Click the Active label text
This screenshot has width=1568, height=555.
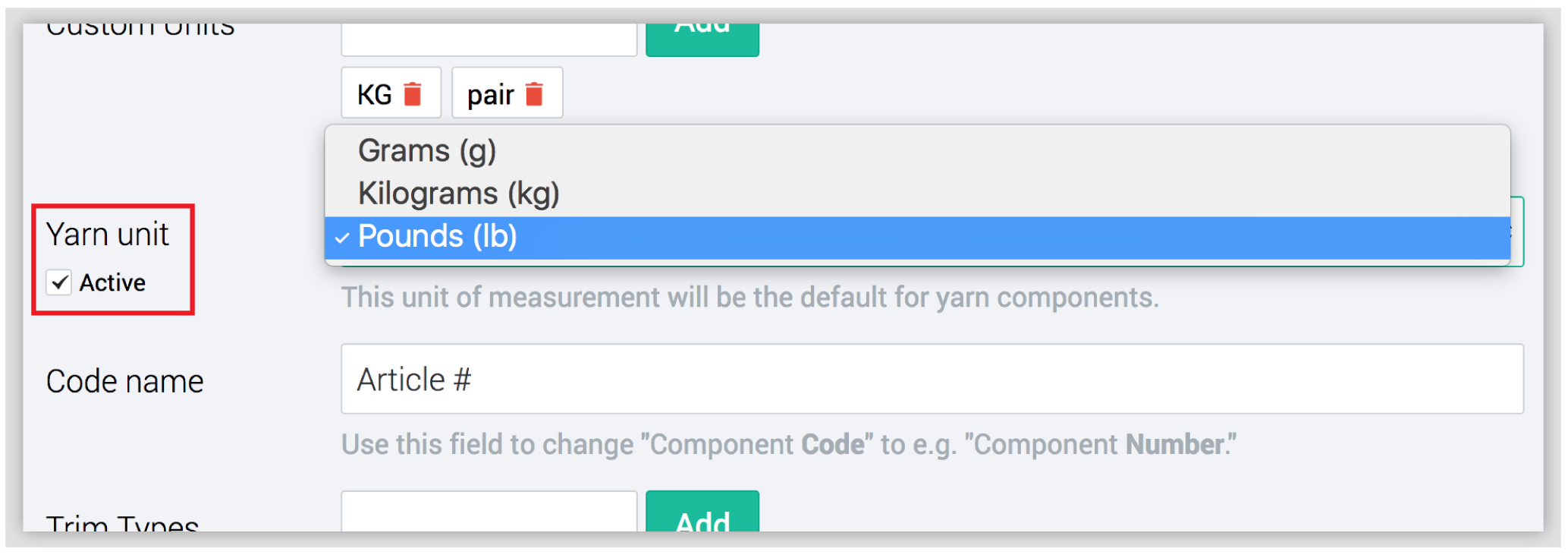(112, 282)
